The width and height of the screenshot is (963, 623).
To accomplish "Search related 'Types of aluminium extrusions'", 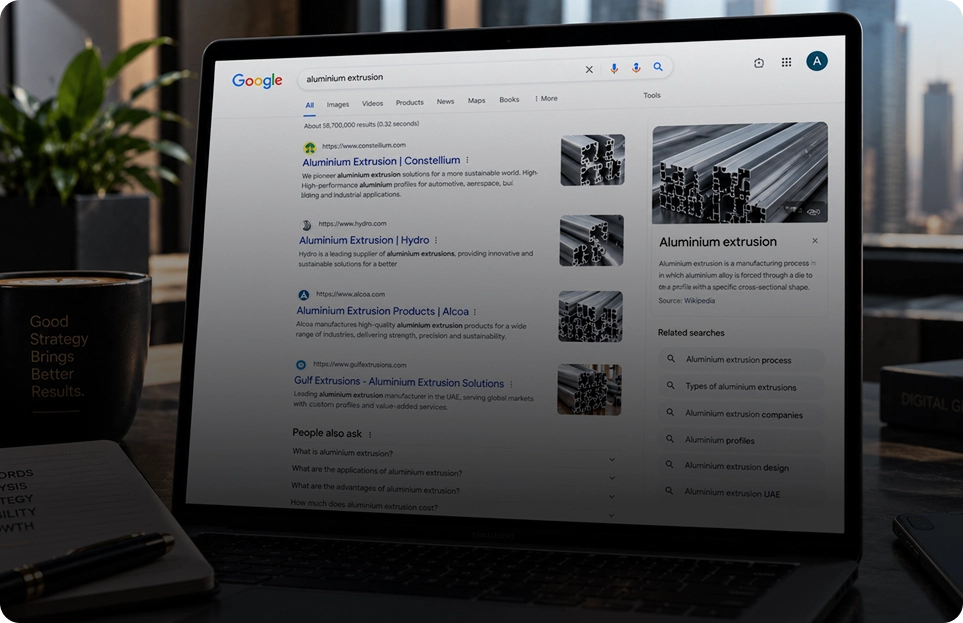I will 741,387.
